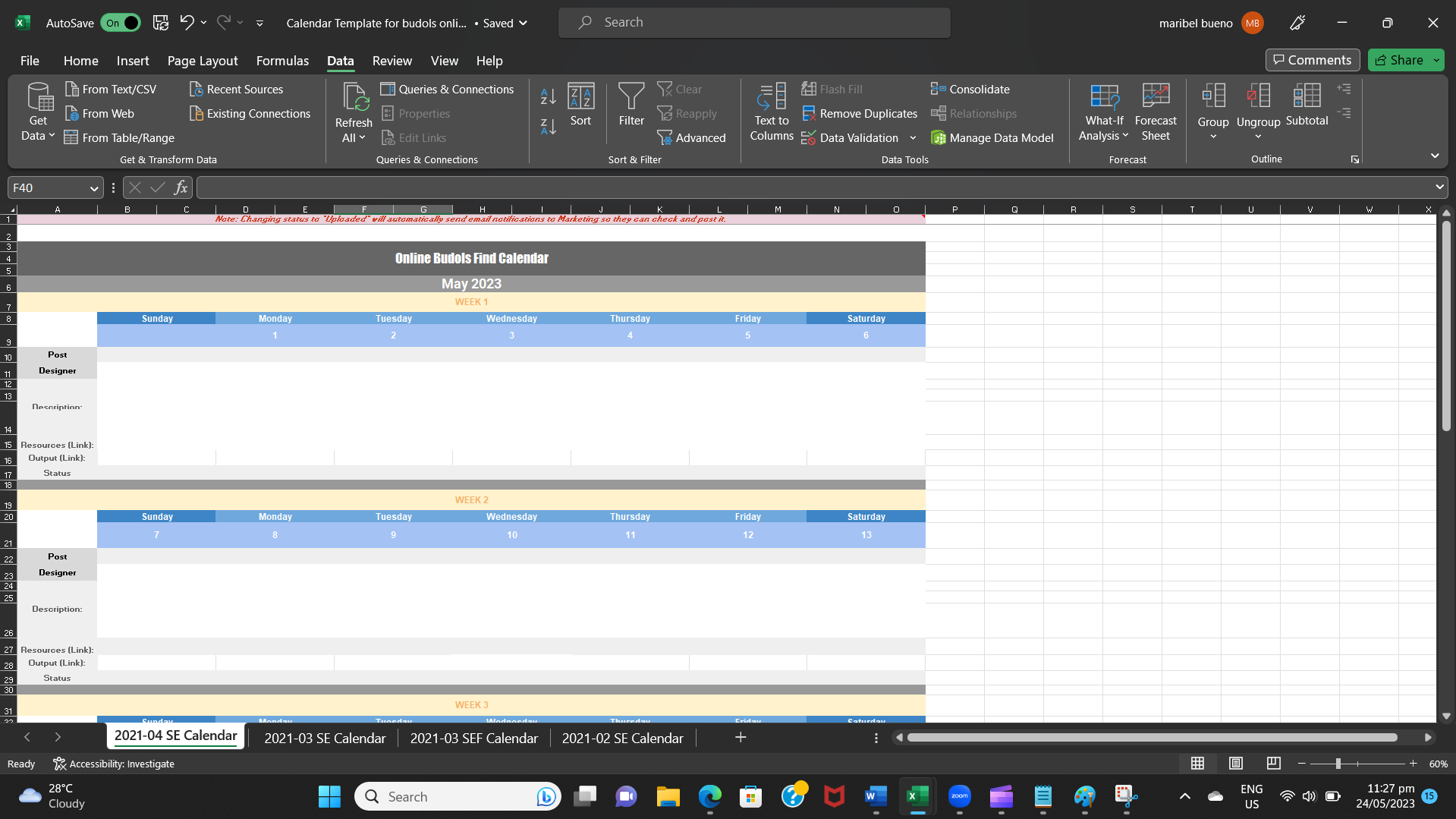
Task: Toggle the AutoSave switch
Action: coord(121,23)
